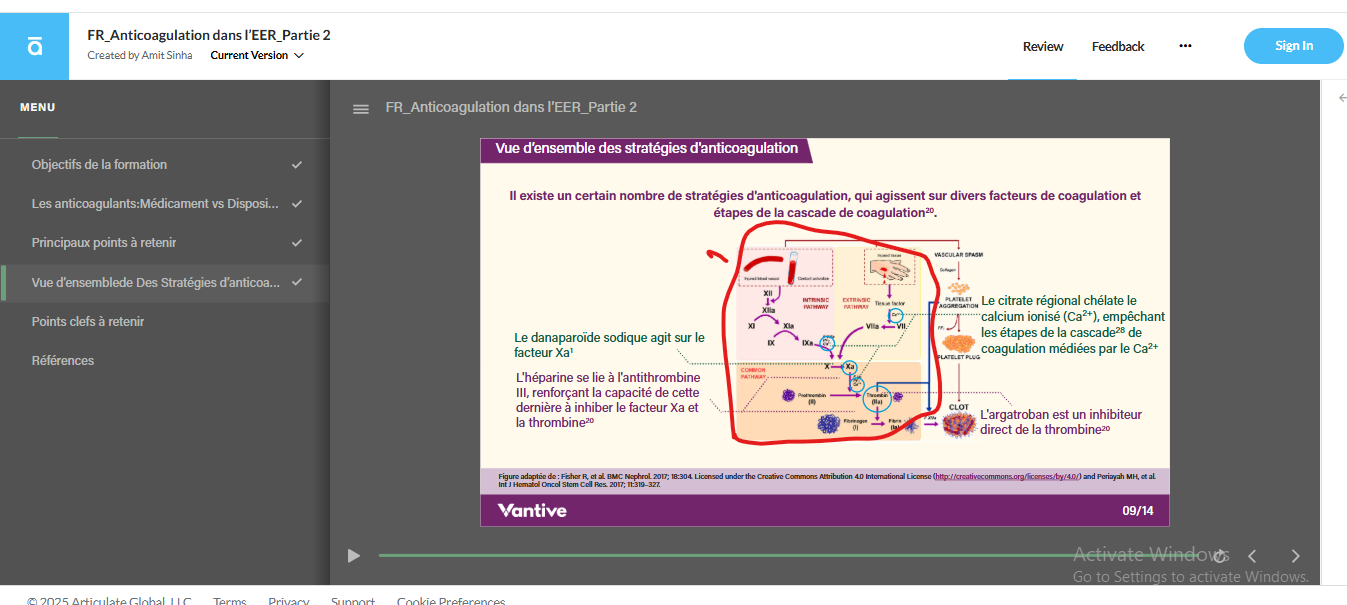Screen dimensions: 1347x605
Task: Click the Articulate 360 logo icon
Action: pos(35,46)
